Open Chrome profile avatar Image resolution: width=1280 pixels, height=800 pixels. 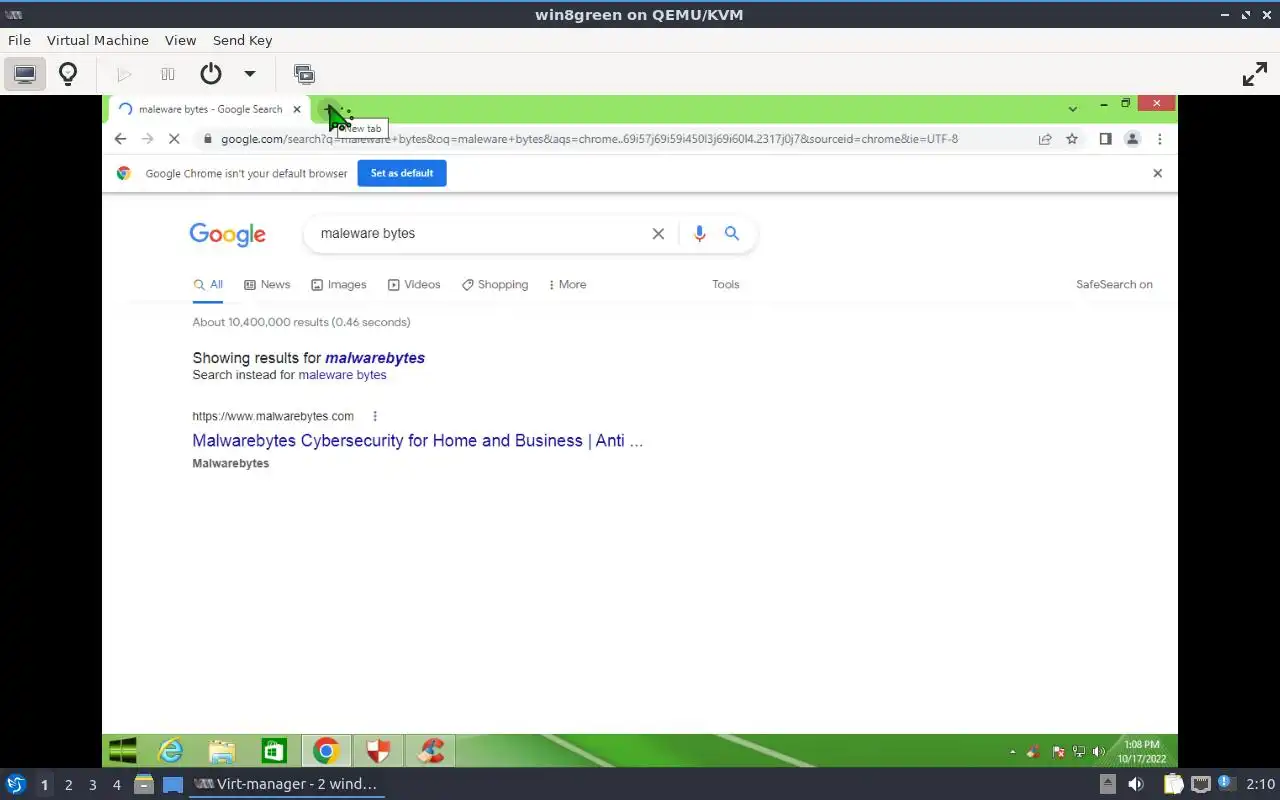pos(1132,139)
